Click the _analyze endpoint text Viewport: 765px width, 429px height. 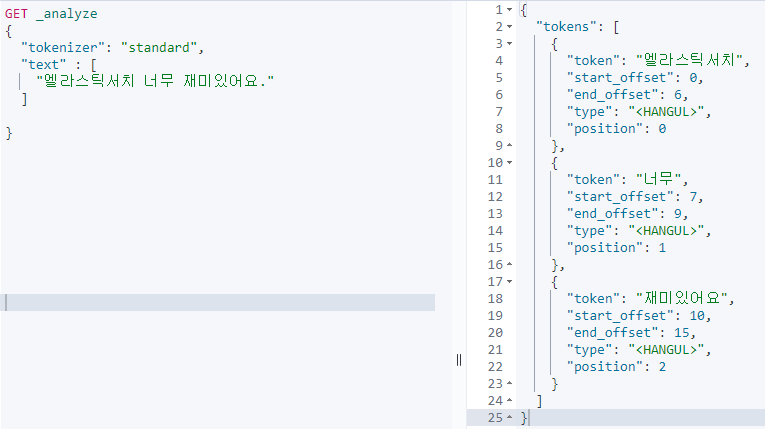[67, 14]
